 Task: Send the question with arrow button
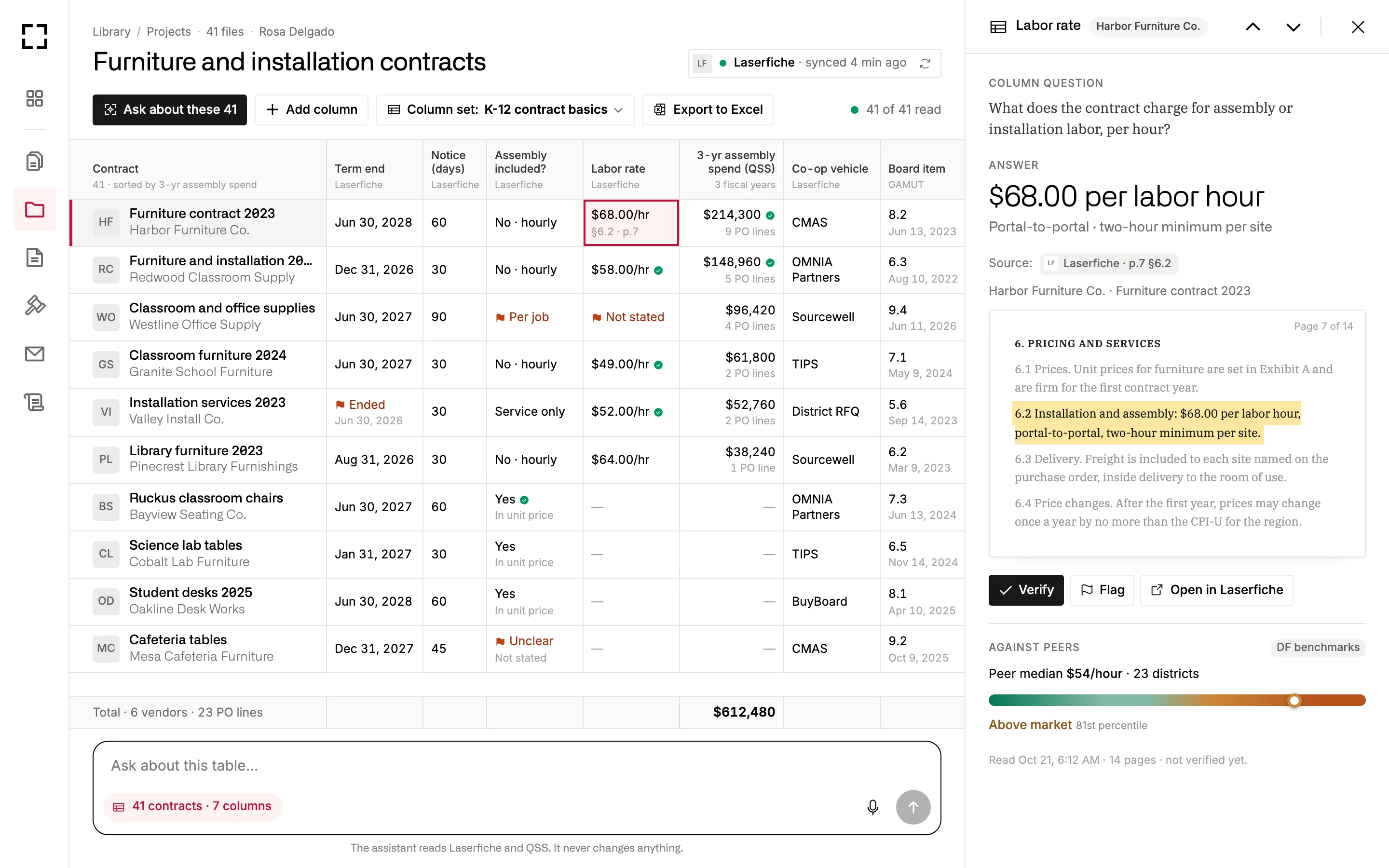912,807
